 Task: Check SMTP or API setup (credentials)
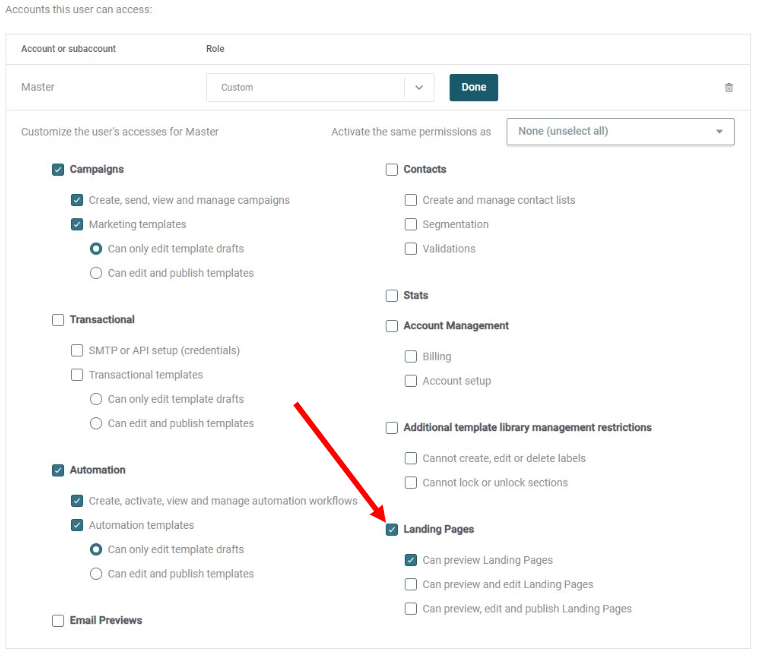[x=77, y=350]
